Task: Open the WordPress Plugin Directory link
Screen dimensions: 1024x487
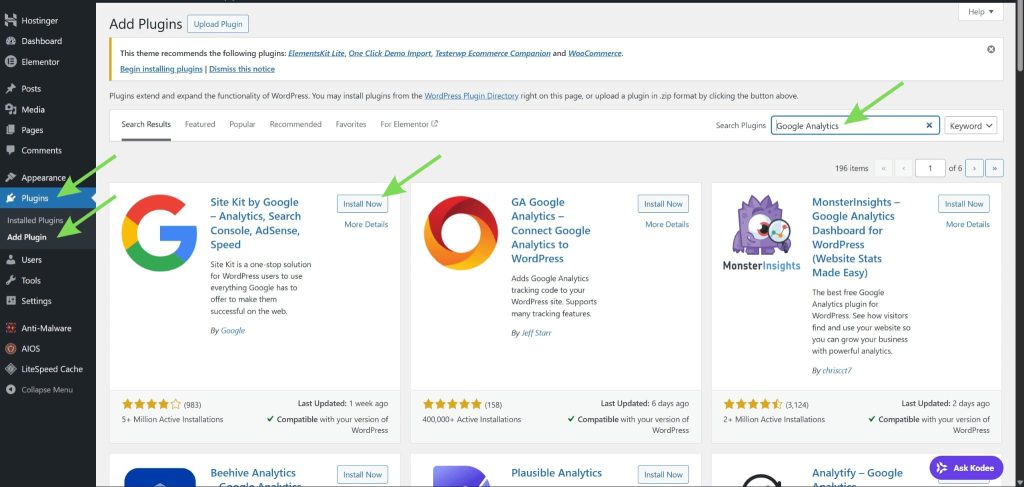Action: [x=472, y=95]
